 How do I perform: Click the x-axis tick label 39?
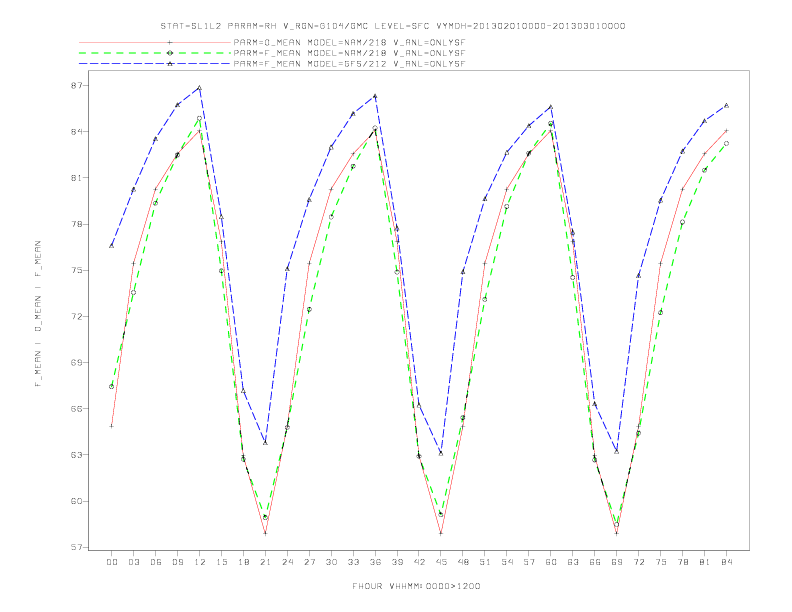pos(397,562)
